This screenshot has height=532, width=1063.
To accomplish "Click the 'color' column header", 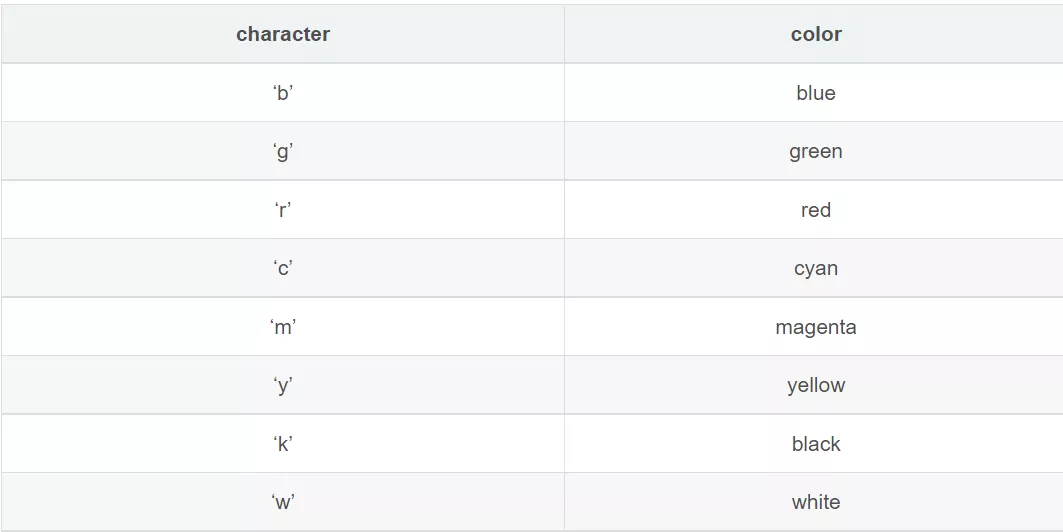I will [816, 34].
